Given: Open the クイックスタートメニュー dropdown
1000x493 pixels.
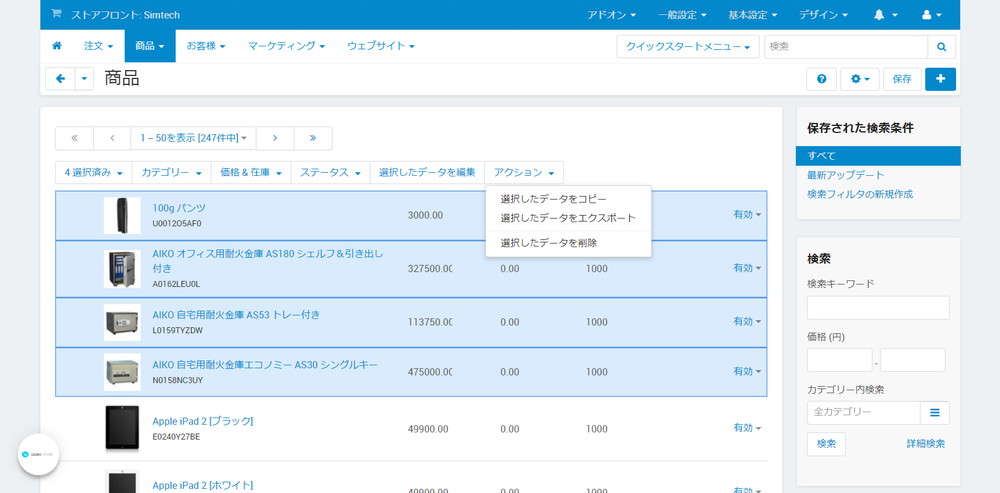Looking at the screenshot, I should click(x=688, y=47).
